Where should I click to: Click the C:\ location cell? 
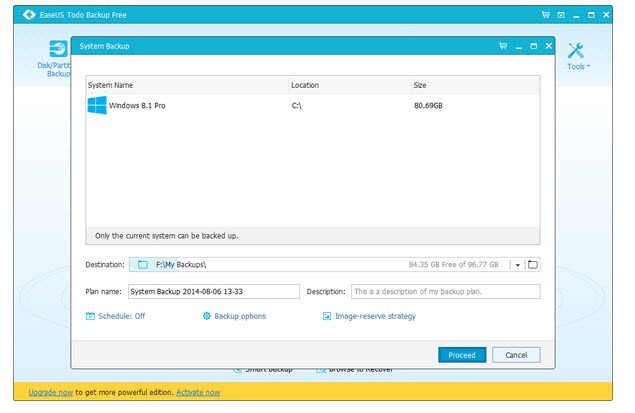click(296, 106)
